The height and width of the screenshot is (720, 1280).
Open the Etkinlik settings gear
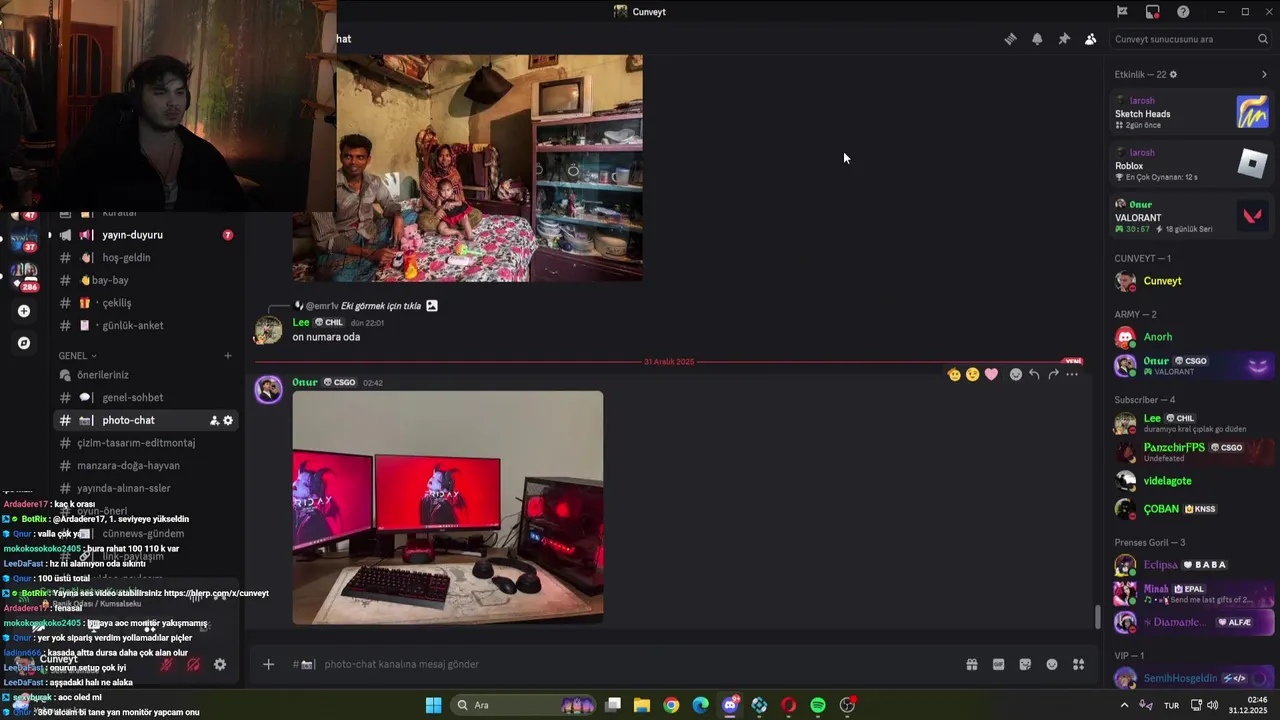1173,74
